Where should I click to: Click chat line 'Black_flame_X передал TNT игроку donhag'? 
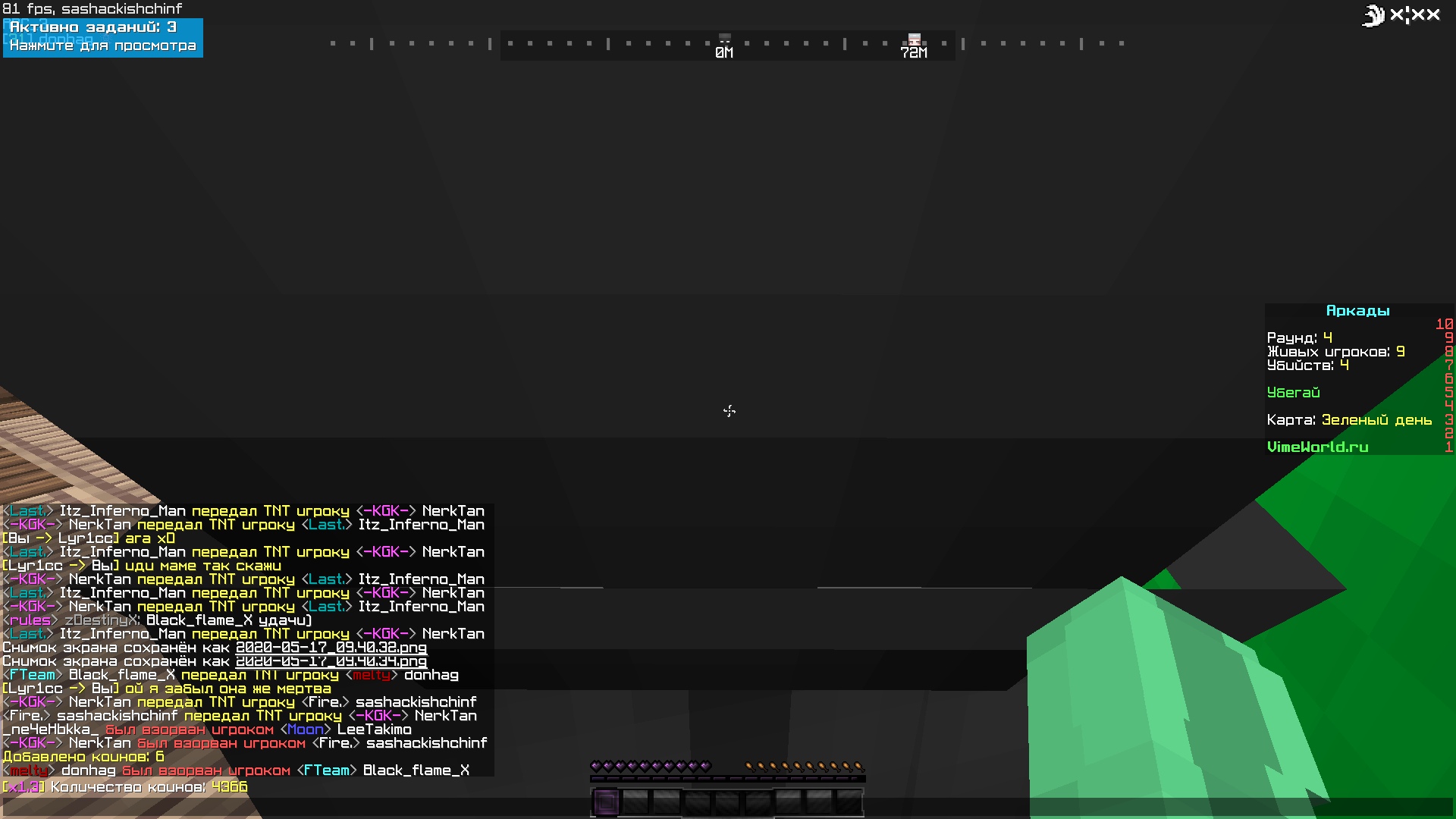point(231,675)
